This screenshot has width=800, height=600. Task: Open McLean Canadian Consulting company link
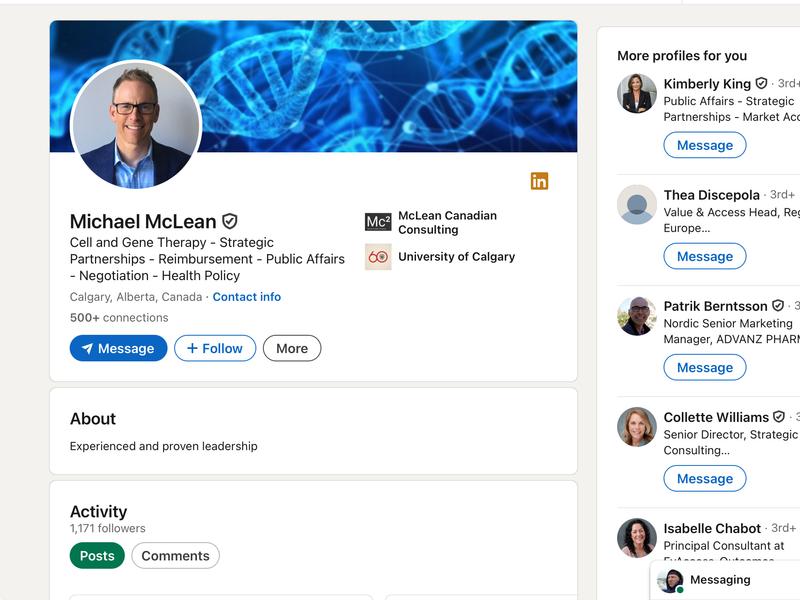coord(447,222)
